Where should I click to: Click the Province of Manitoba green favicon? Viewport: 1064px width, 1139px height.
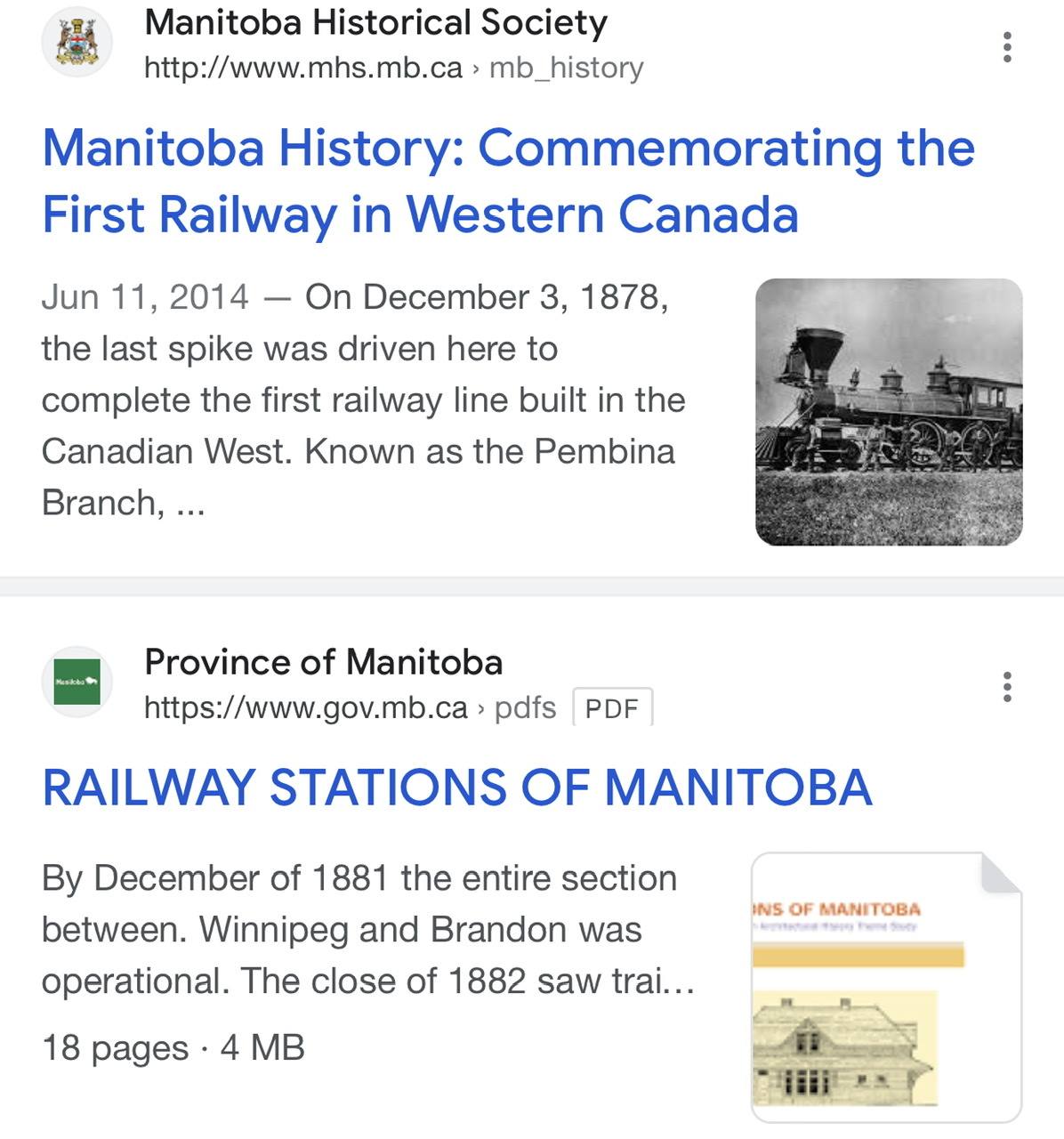(77, 682)
